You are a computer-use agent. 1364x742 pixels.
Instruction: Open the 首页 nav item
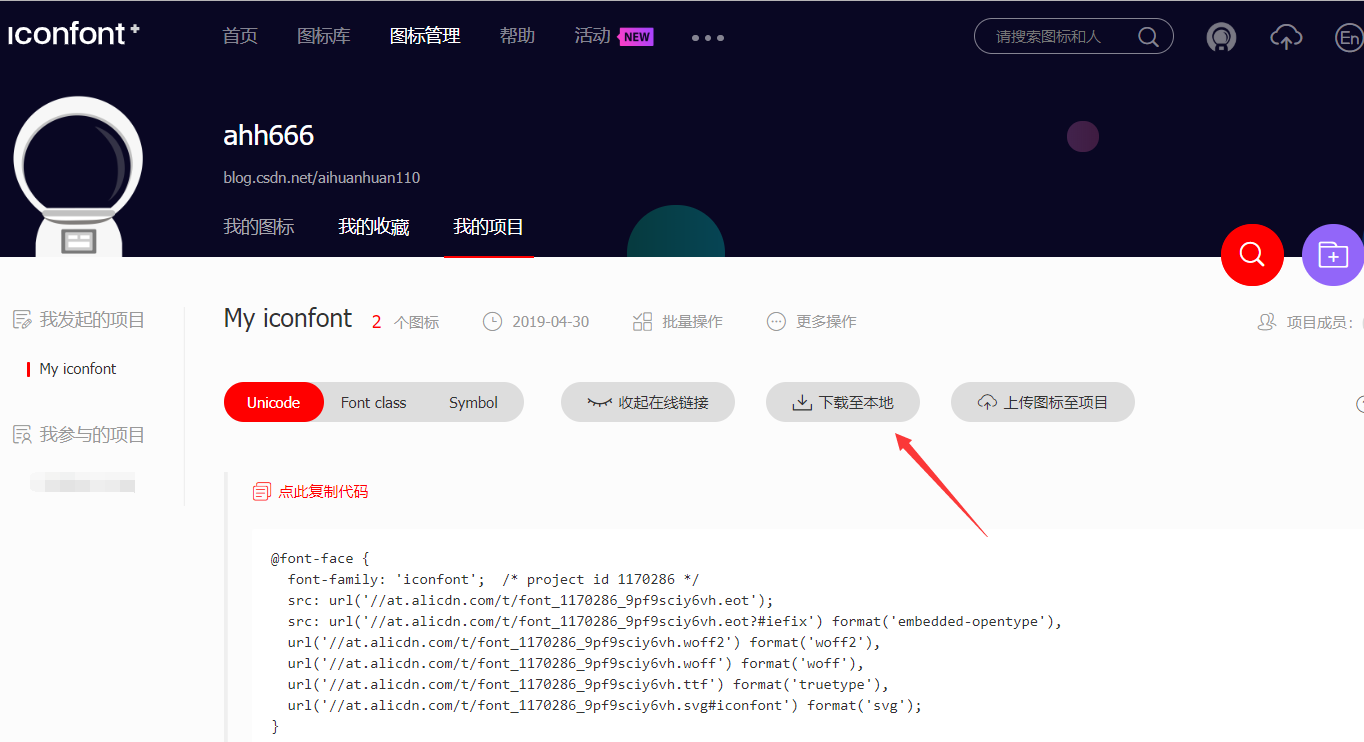click(x=240, y=36)
